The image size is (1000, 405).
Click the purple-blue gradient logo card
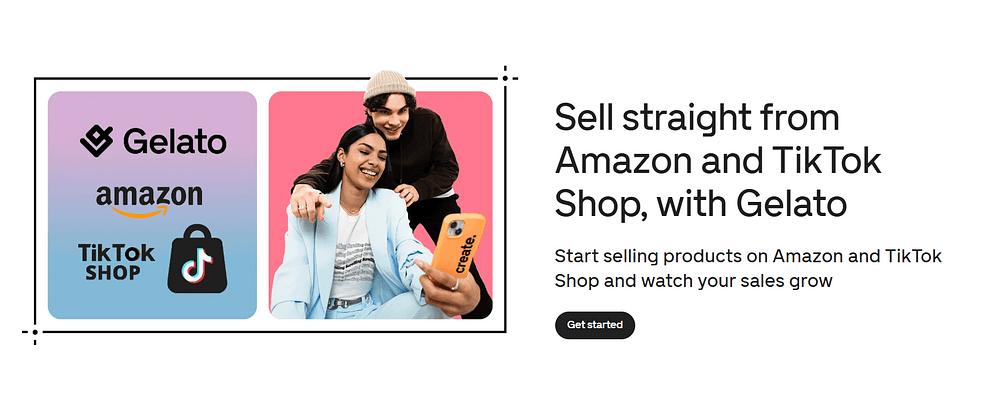[x=152, y=205]
